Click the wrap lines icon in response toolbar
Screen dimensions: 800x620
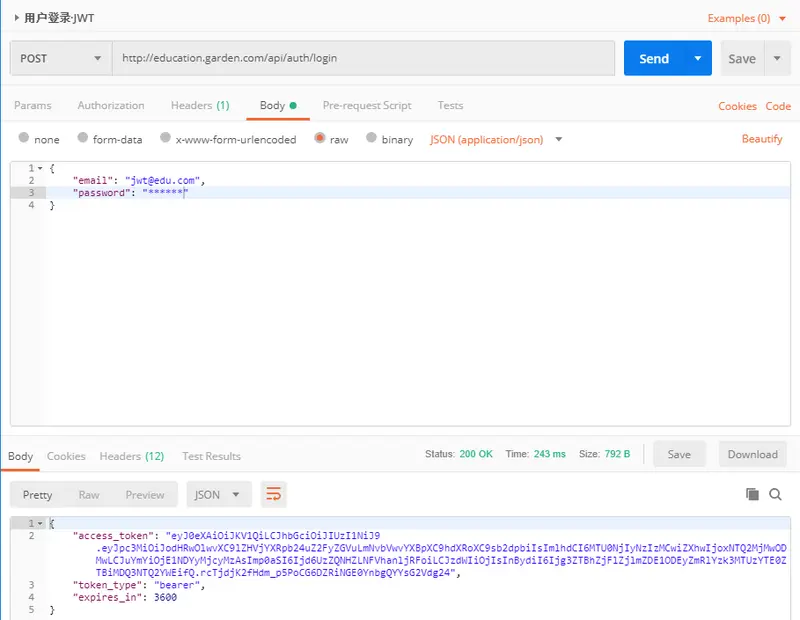click(x=273, y=494)
